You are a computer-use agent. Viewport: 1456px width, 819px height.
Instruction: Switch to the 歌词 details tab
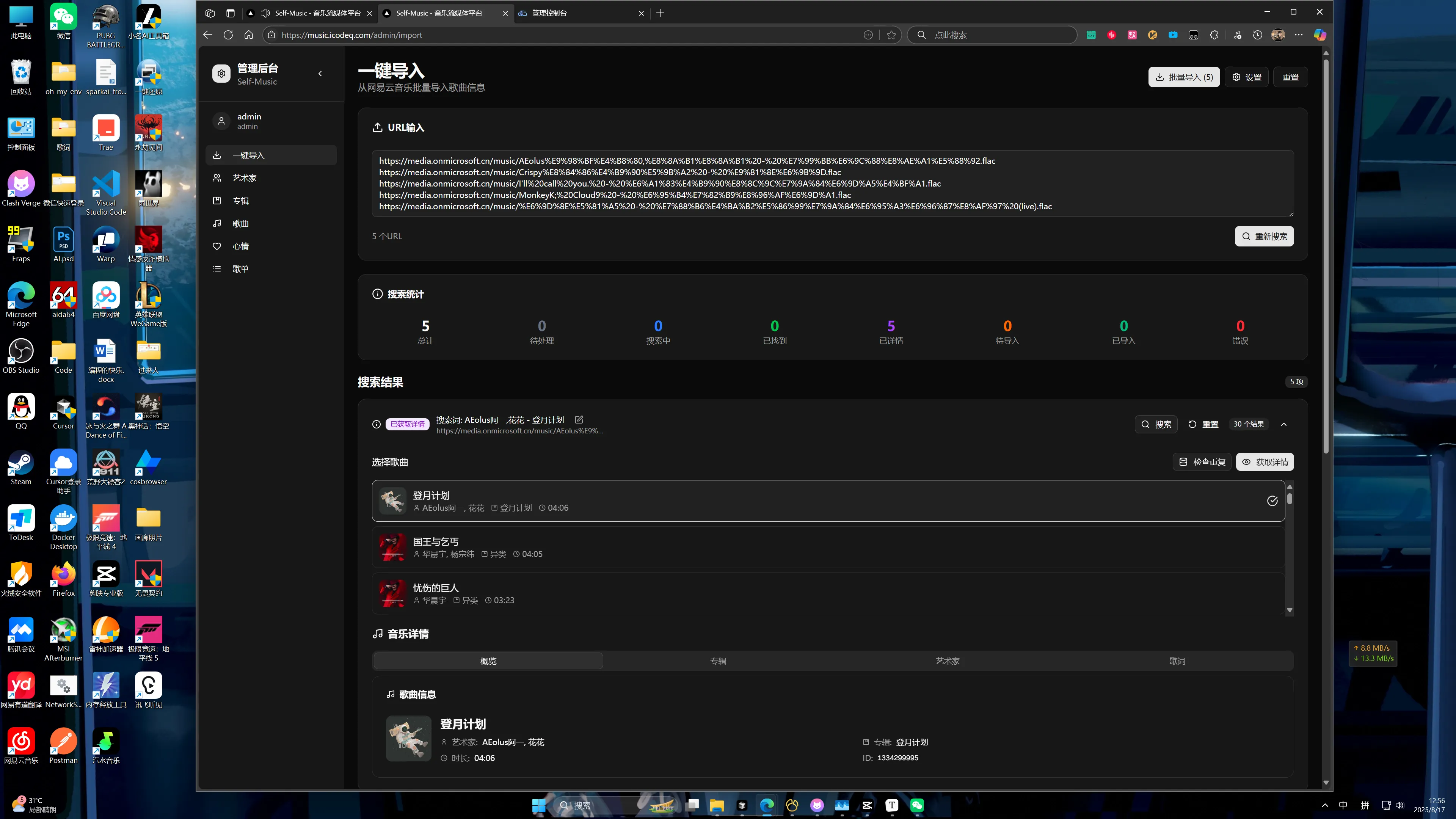[x=1177, y=661]
